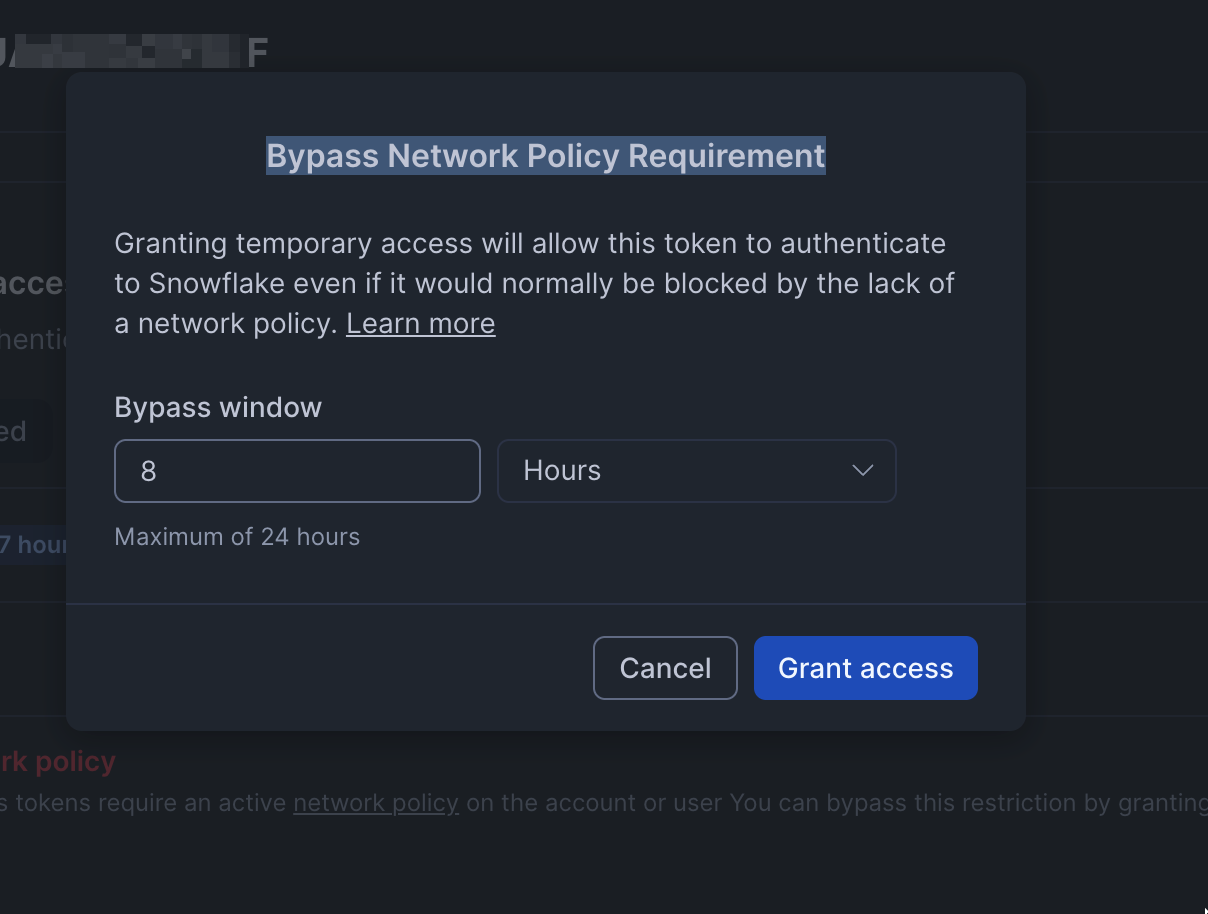Open the Learn more link
The image size is (1208, 914).
point(421,324)
